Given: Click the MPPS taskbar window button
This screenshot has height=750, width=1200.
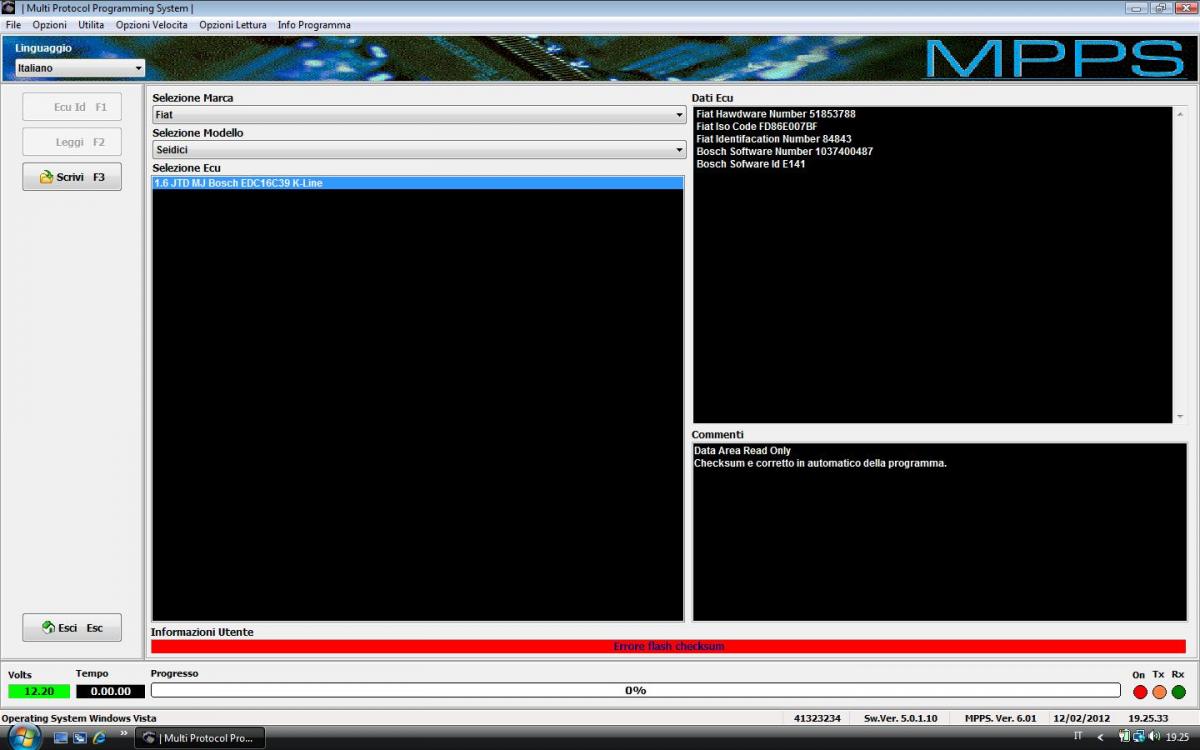Looking at the screenshot, I should coord(200,738).
